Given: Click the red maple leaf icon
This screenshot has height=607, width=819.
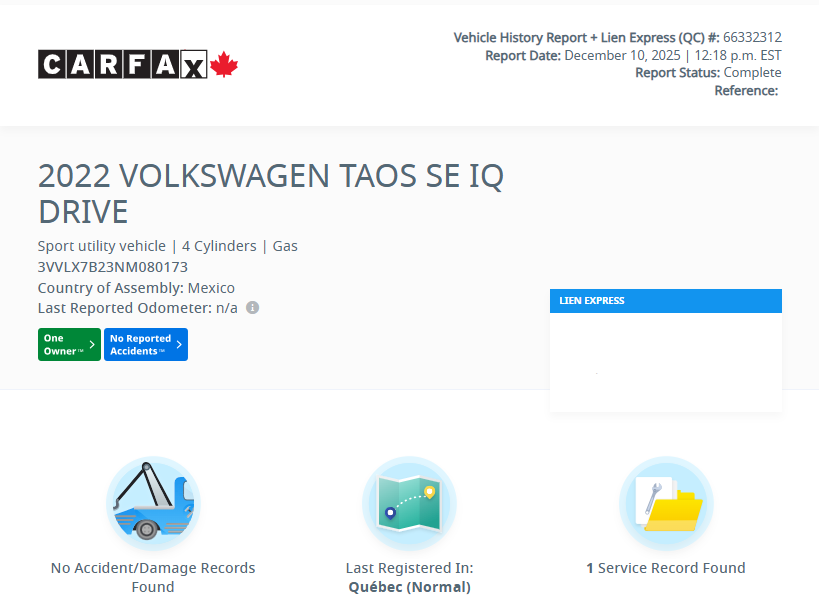Looking at the screenshot, I should tap(222, 64).
